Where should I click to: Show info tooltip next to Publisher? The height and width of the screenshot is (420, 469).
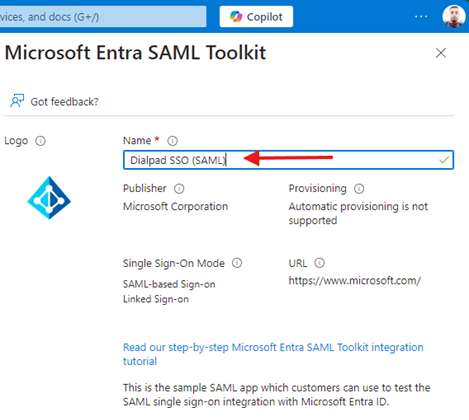pyautogui.click(x=179, y=189)
